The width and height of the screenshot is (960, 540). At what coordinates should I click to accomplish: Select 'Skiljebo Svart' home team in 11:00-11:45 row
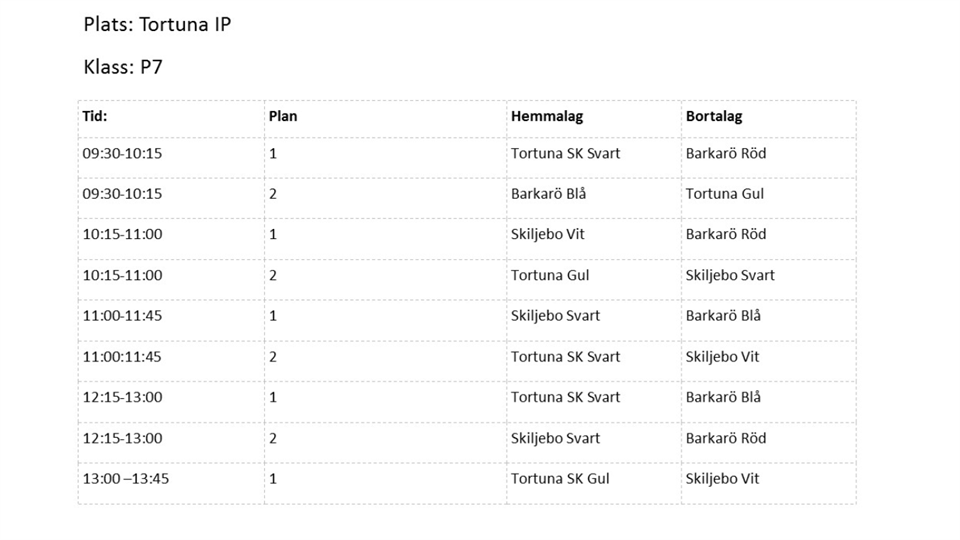(x=555, y=315)
